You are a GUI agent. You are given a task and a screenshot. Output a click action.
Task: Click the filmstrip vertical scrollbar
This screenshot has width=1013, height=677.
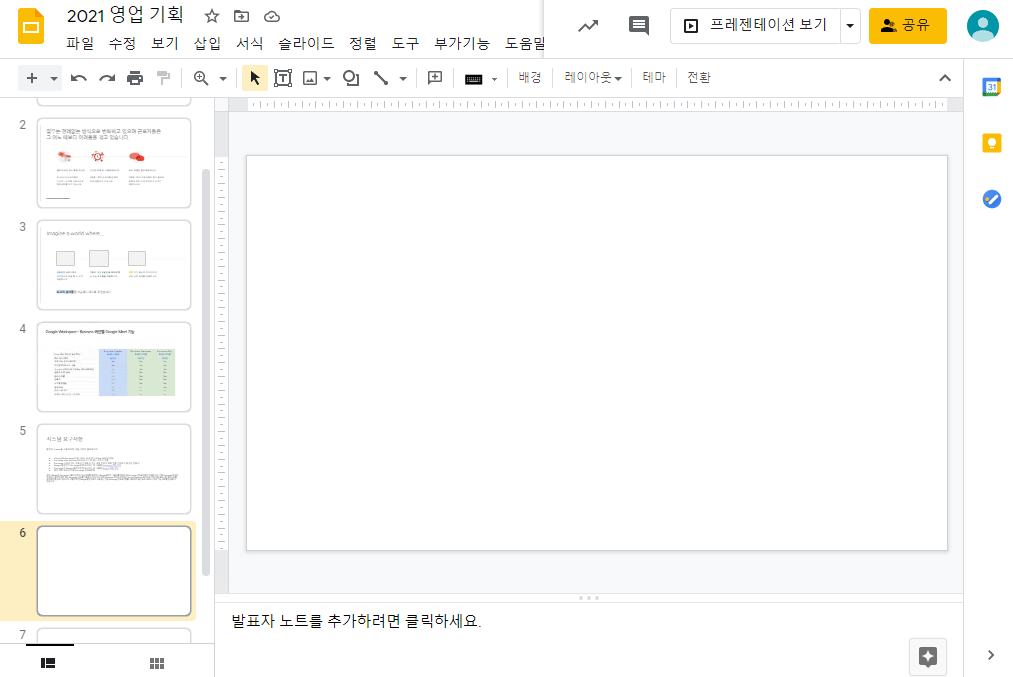(x=206, y=372)
